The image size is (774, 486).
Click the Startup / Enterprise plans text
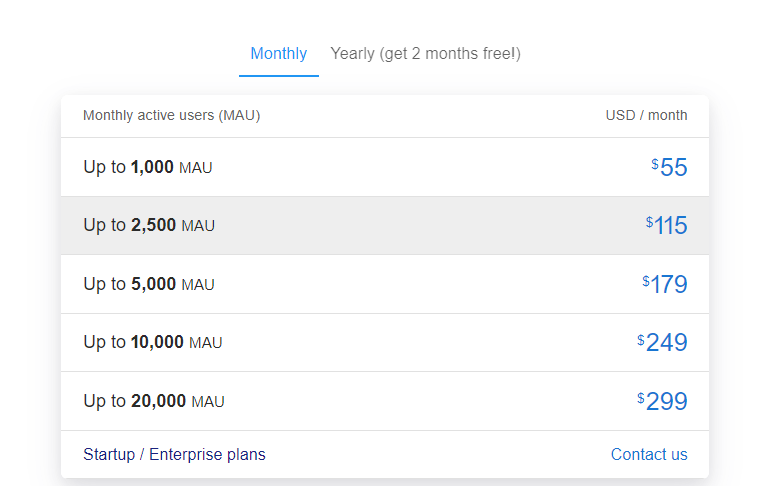tap(174, 454)
